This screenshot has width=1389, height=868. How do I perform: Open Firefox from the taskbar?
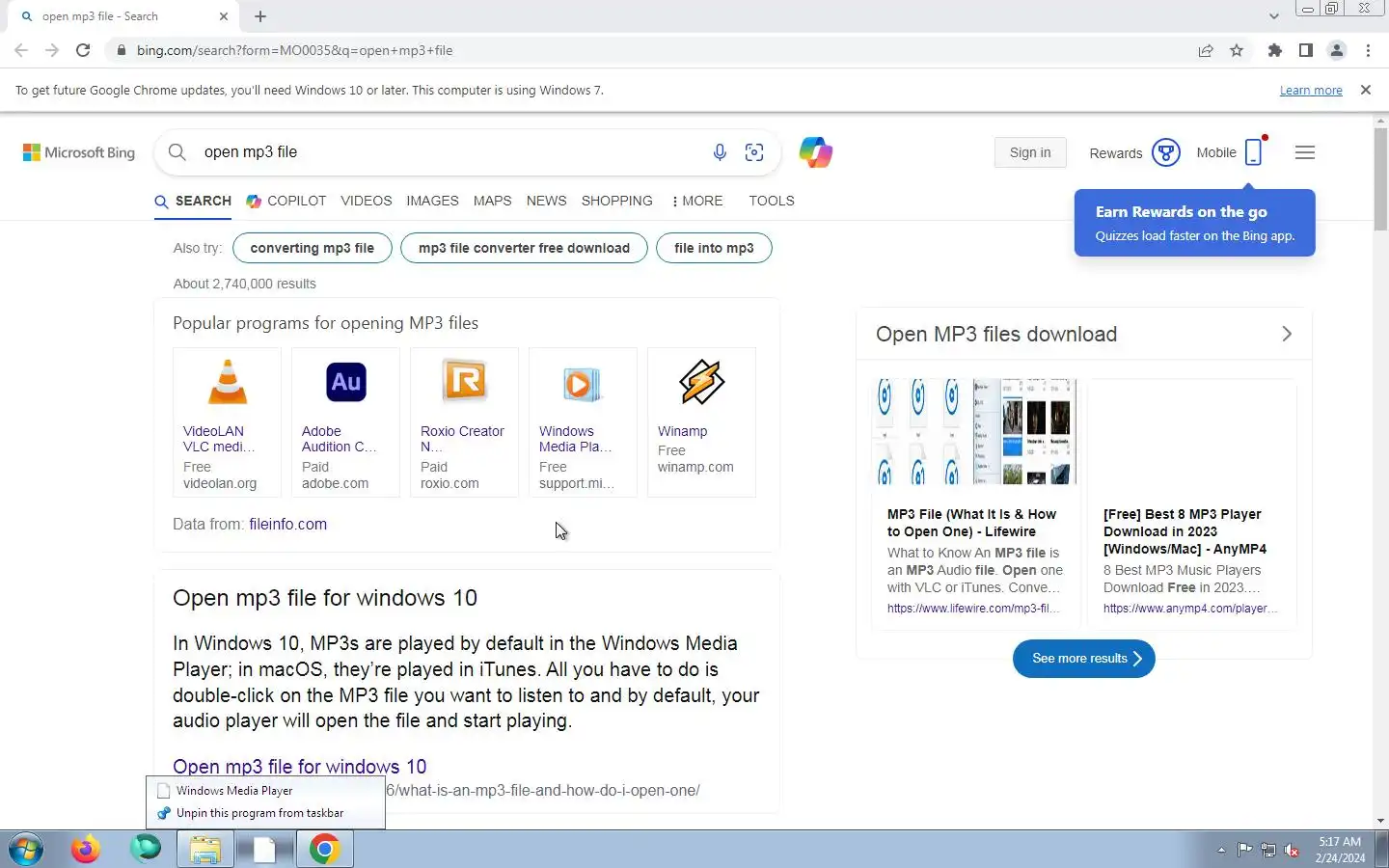tap(86, 850)
